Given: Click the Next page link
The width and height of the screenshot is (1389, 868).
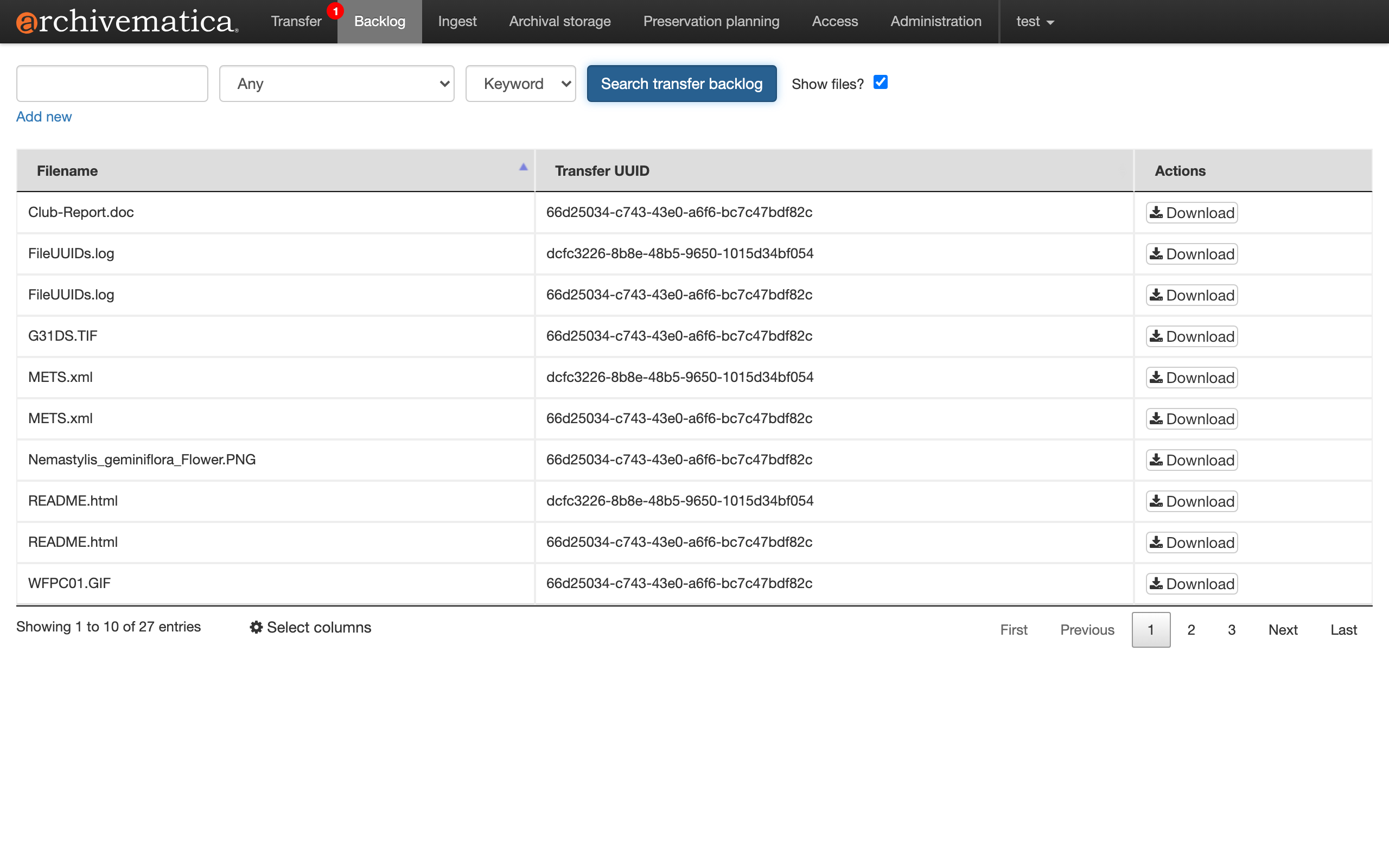Looking at the screenshot, I should (x=1283, y=630).
